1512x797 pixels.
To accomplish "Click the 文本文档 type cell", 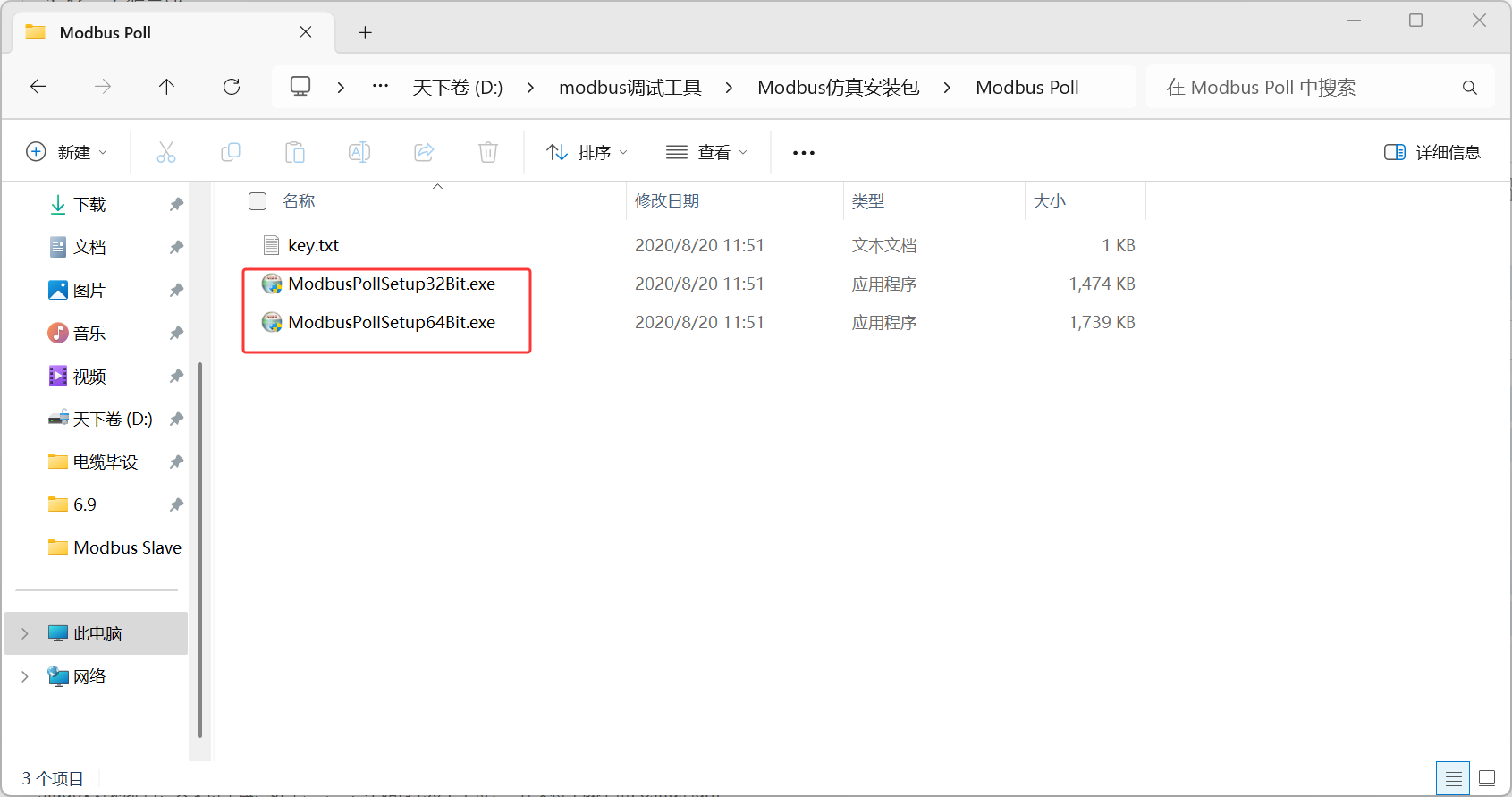I will [884, 245].
